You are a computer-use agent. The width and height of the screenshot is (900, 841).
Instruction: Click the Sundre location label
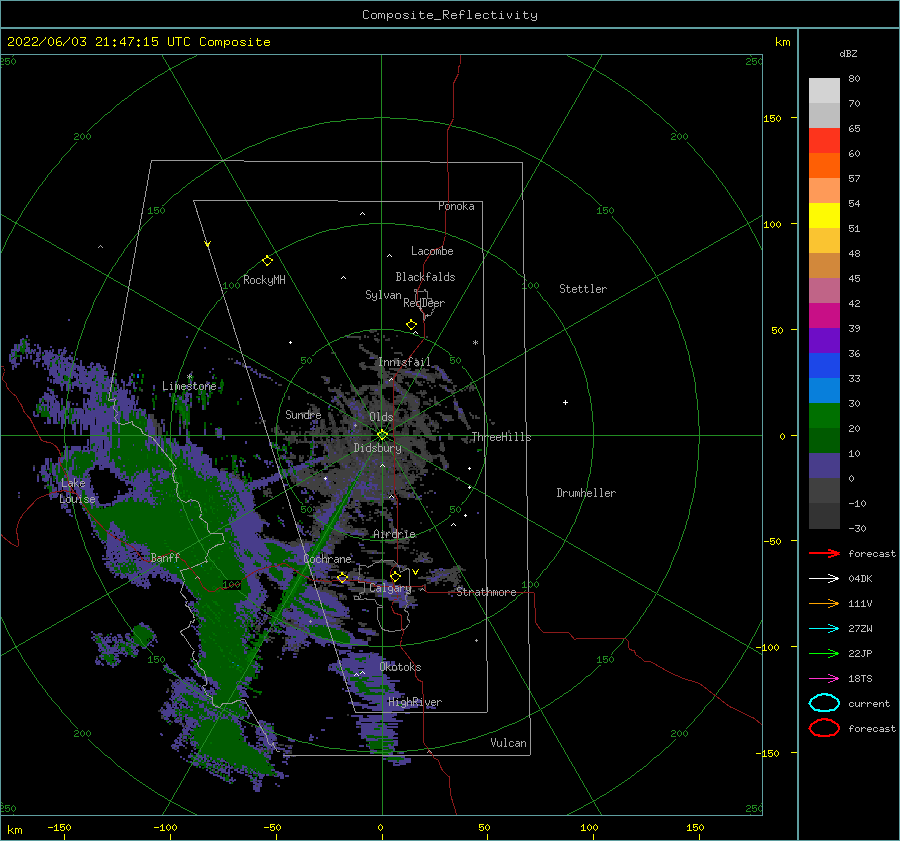(x=303, y=414)
